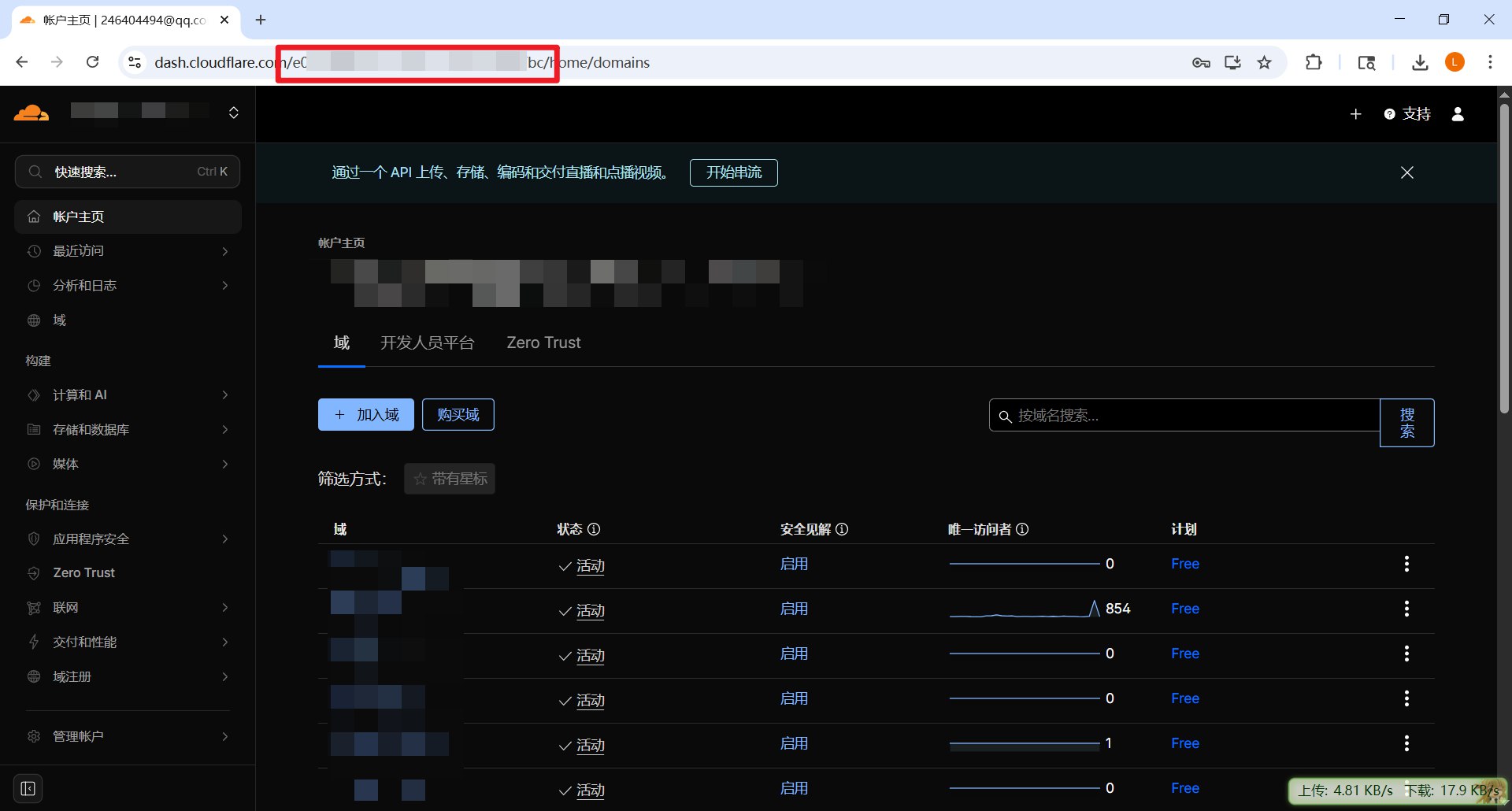Click 启用 link in the 1 visitor row
Screen dimensions: 1512x811
coord(794,744)
